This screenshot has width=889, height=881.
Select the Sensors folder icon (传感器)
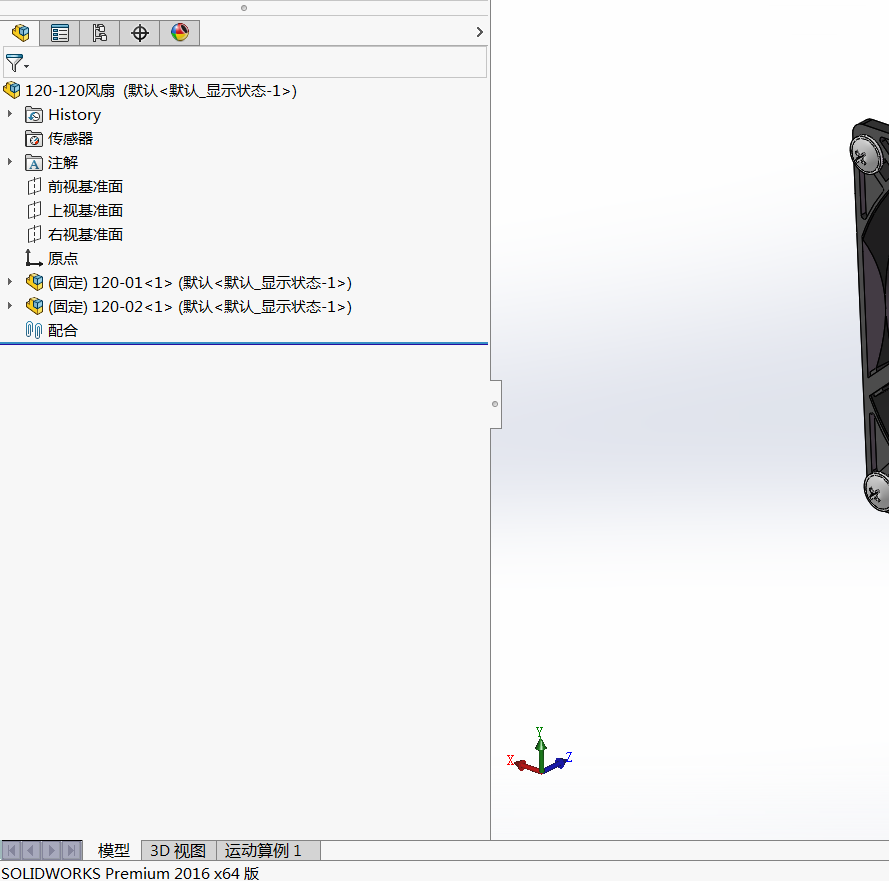tap(34, 139)
